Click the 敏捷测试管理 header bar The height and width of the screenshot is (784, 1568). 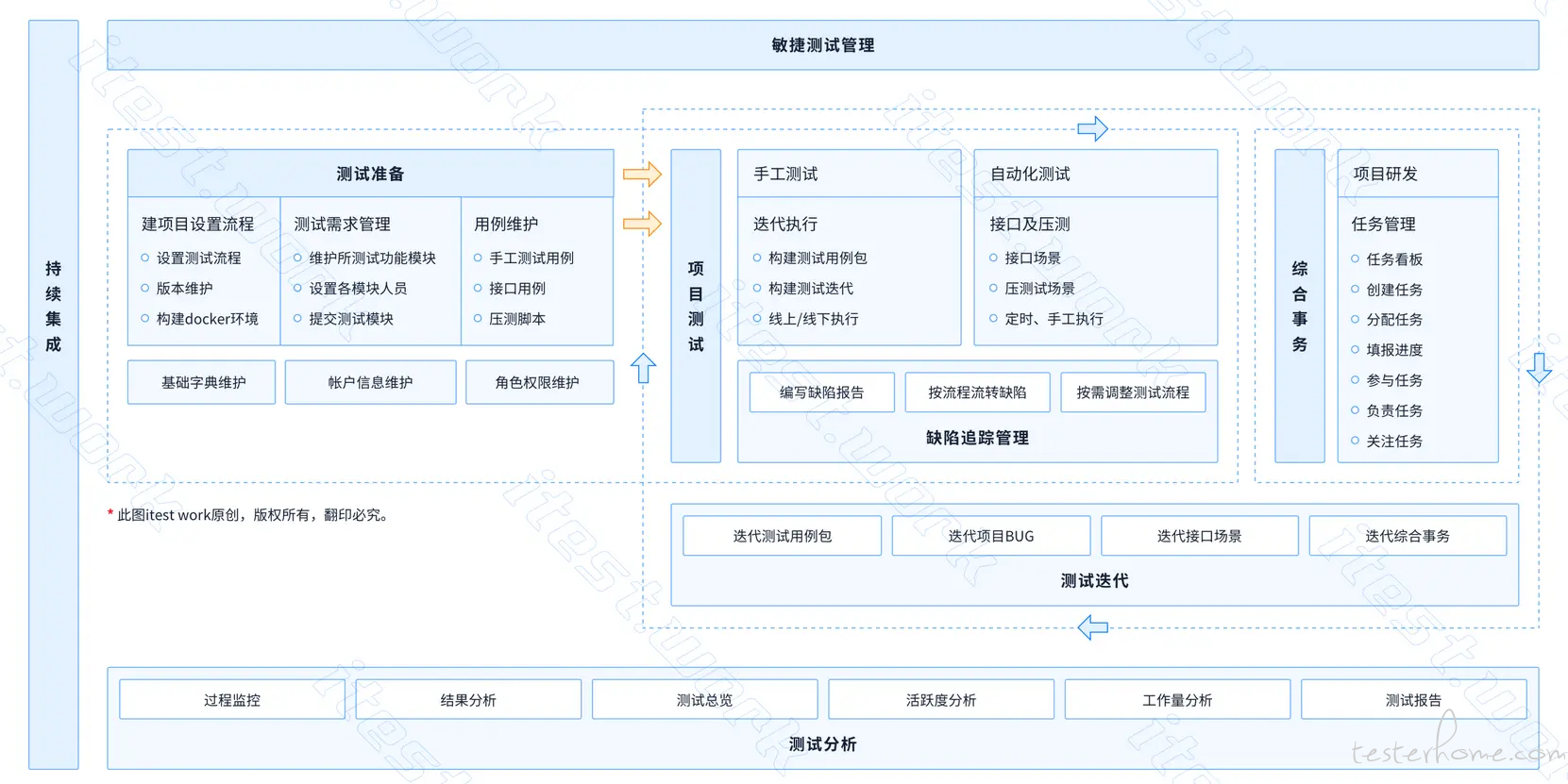[x=822, y=45]
